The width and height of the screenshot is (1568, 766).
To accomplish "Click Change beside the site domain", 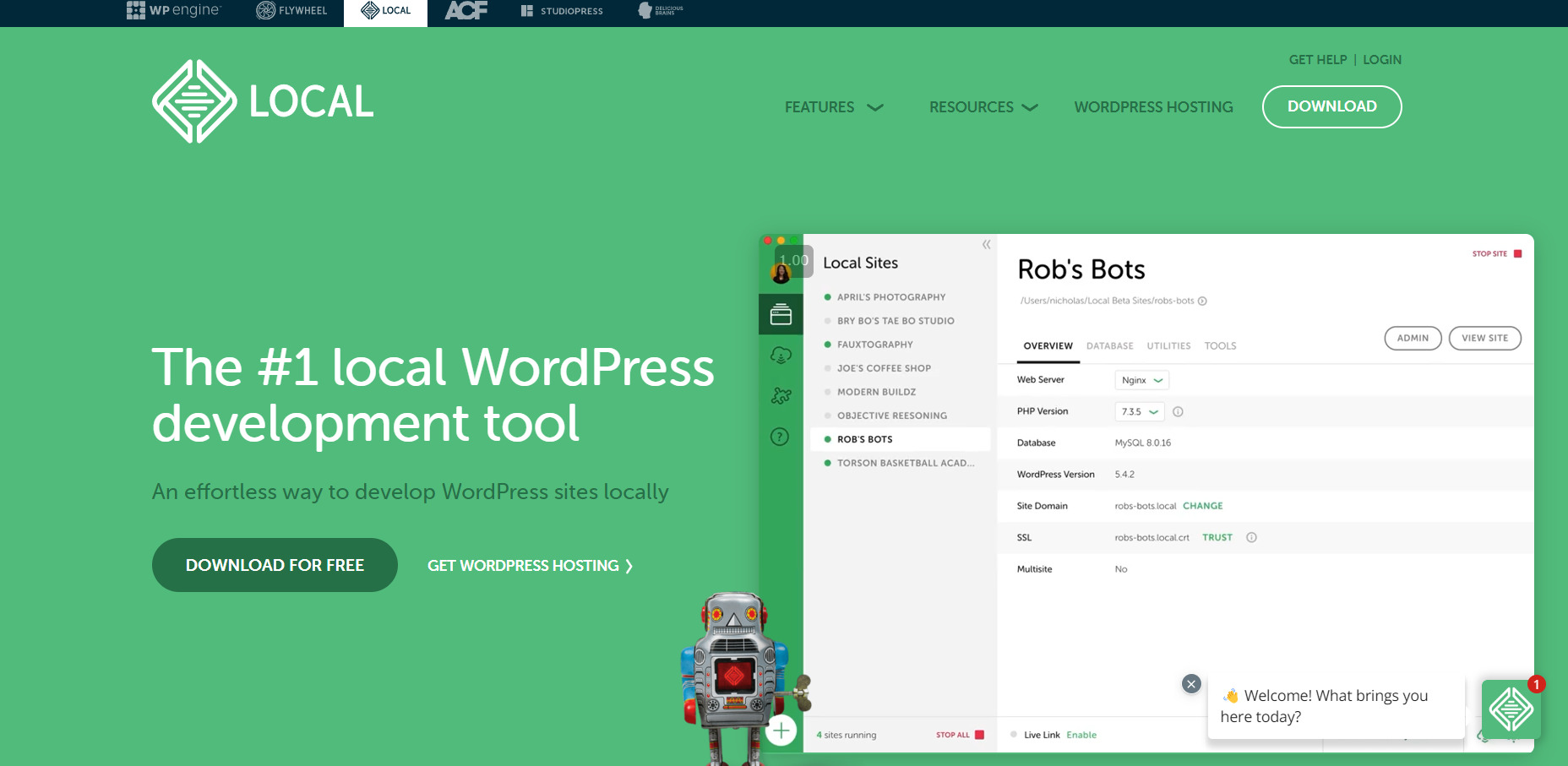I will pyautogui.click(x=1202, y=506).
